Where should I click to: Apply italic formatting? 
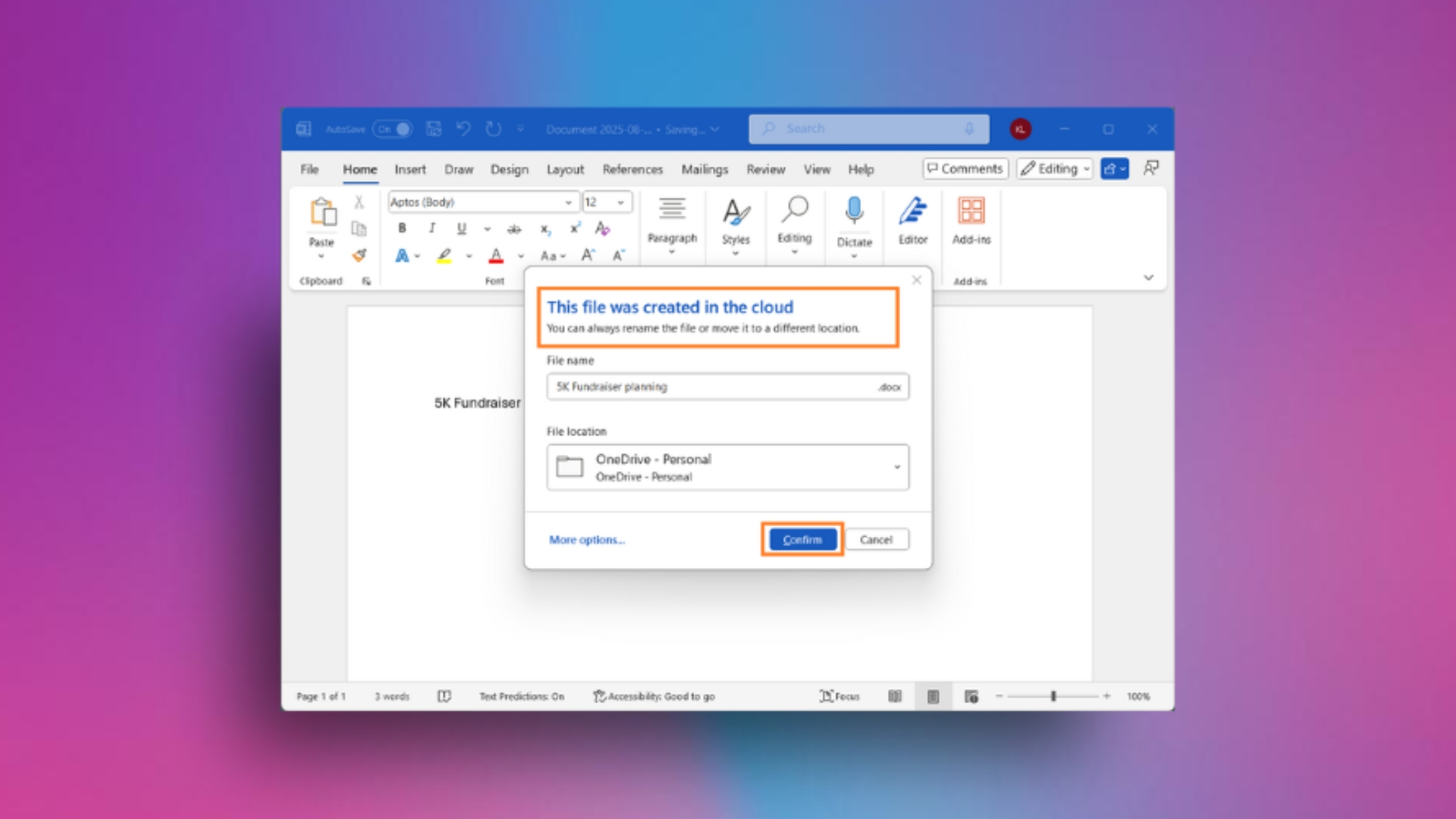431,228
